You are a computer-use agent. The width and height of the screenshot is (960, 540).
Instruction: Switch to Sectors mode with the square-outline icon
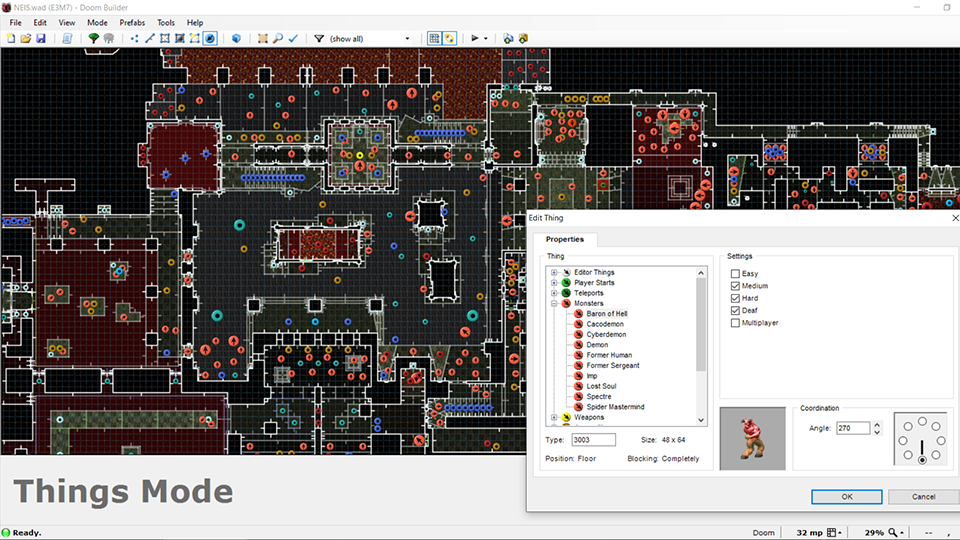point(165,39)
